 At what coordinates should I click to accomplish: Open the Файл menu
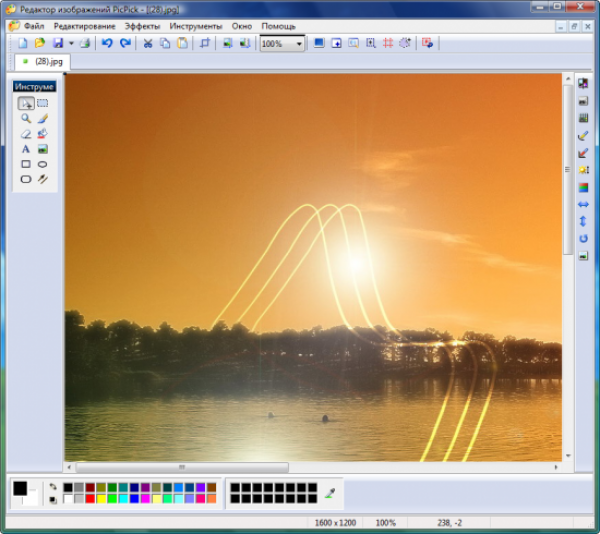34,26
